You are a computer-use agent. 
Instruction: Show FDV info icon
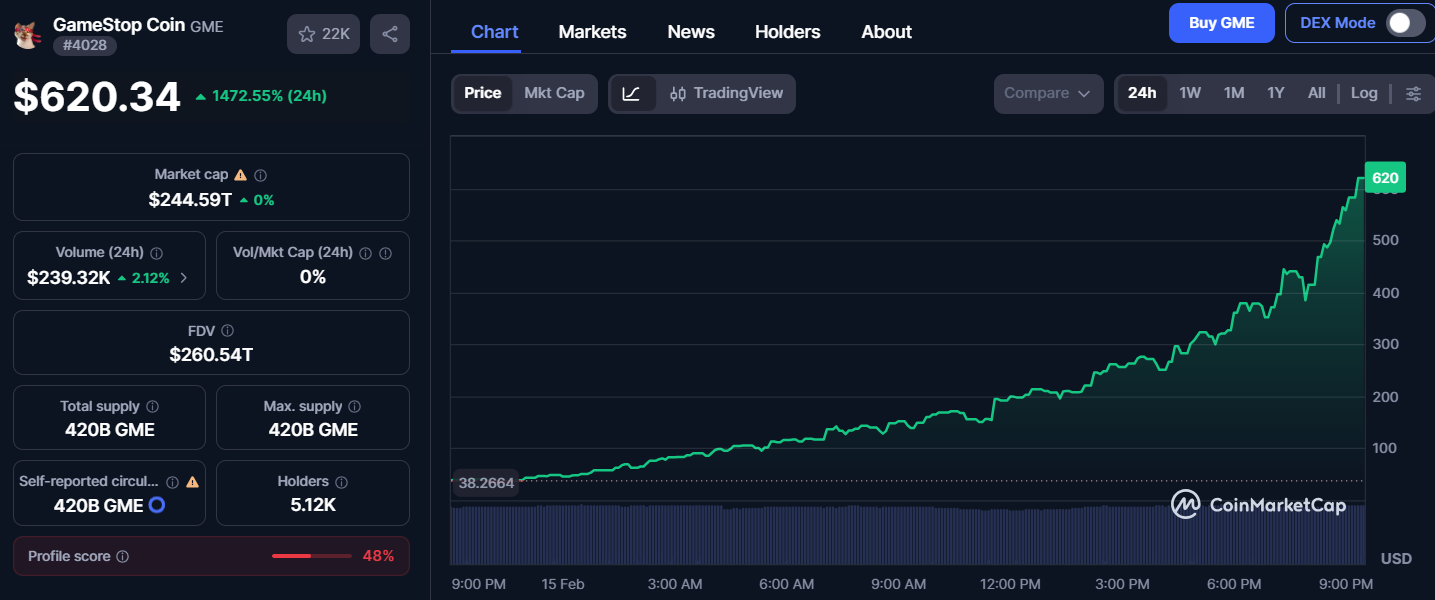(227, 331)
